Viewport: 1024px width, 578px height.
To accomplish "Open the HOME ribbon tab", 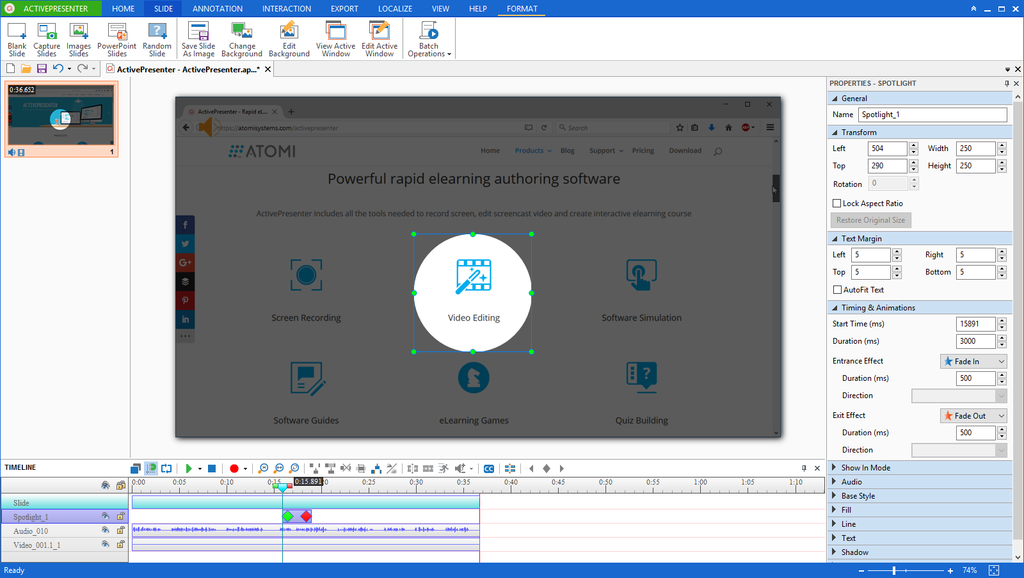I will [123, 8].
